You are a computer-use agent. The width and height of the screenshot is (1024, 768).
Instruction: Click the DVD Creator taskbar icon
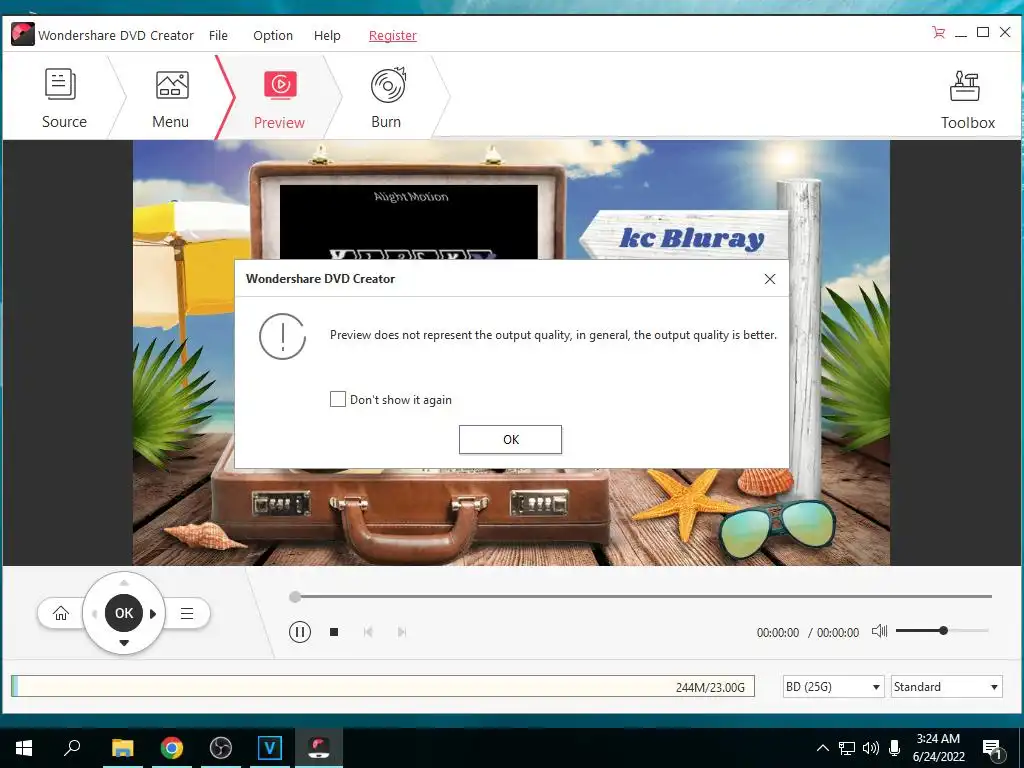point(319,748)
